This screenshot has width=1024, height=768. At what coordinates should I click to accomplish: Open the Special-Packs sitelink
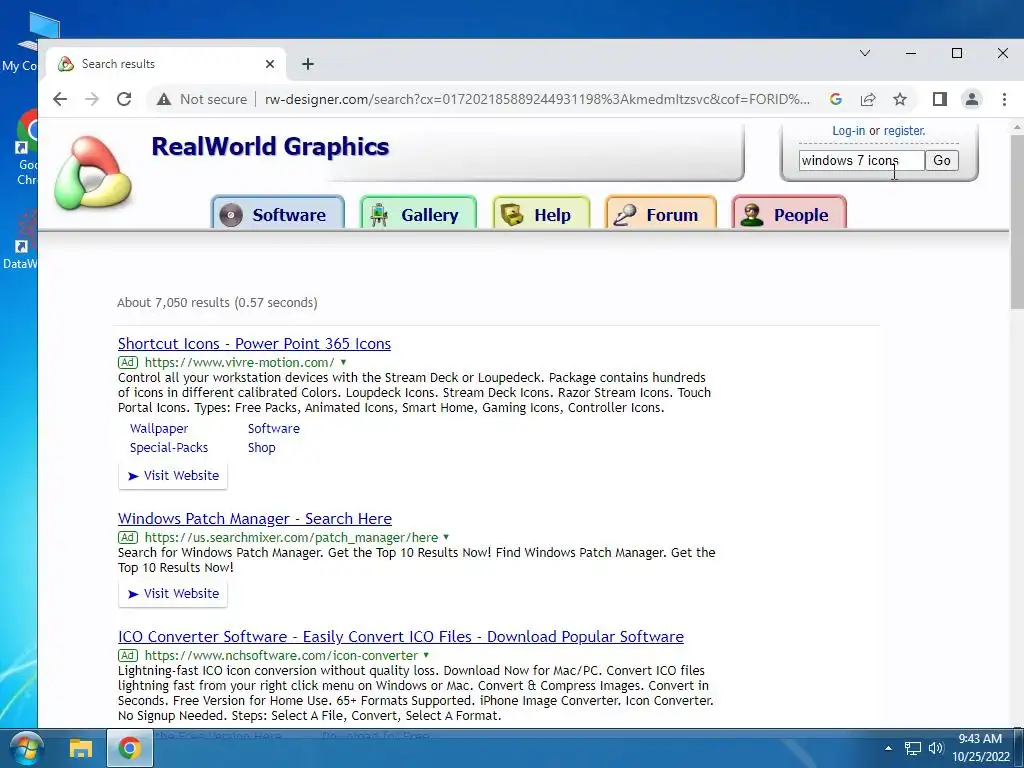tap(168, 448)
